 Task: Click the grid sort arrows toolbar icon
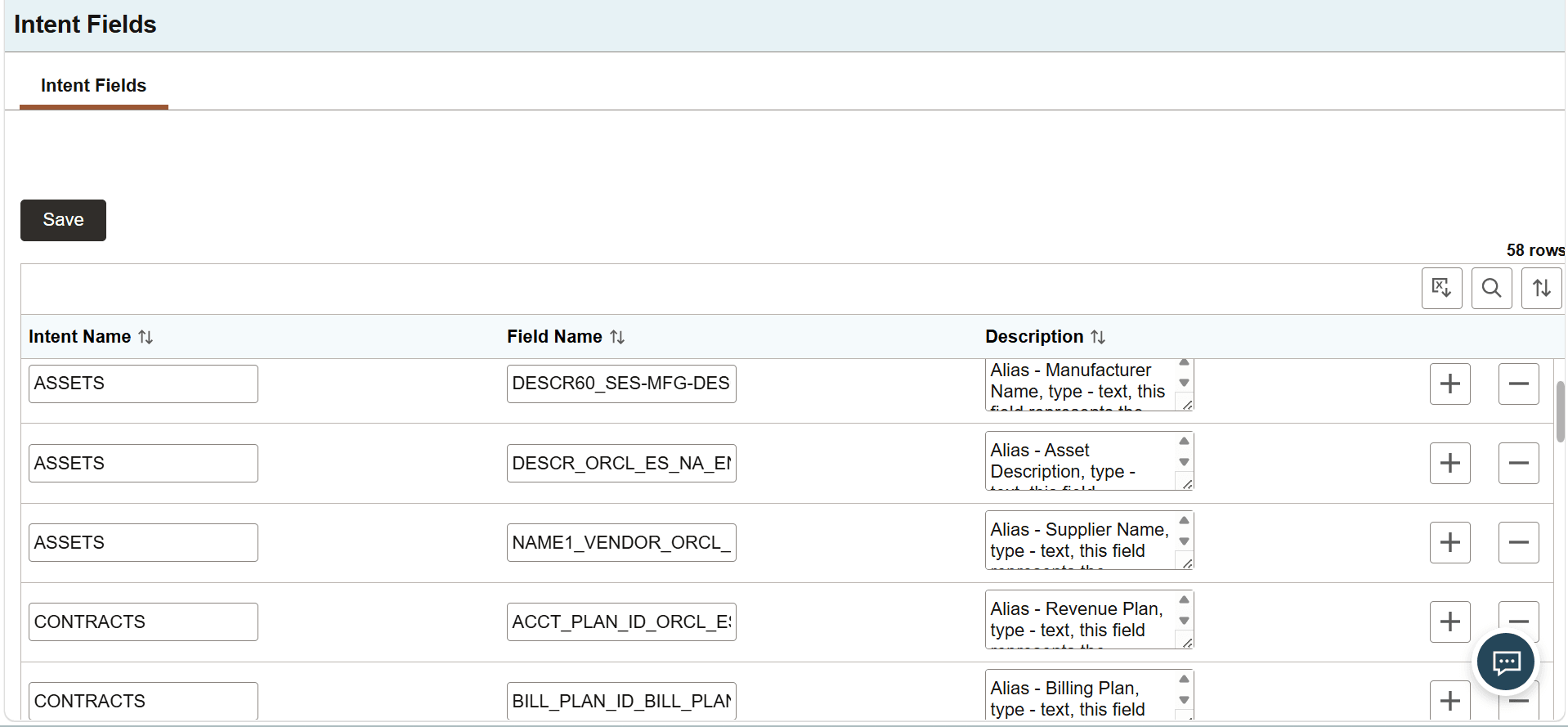pos(1541,288)
